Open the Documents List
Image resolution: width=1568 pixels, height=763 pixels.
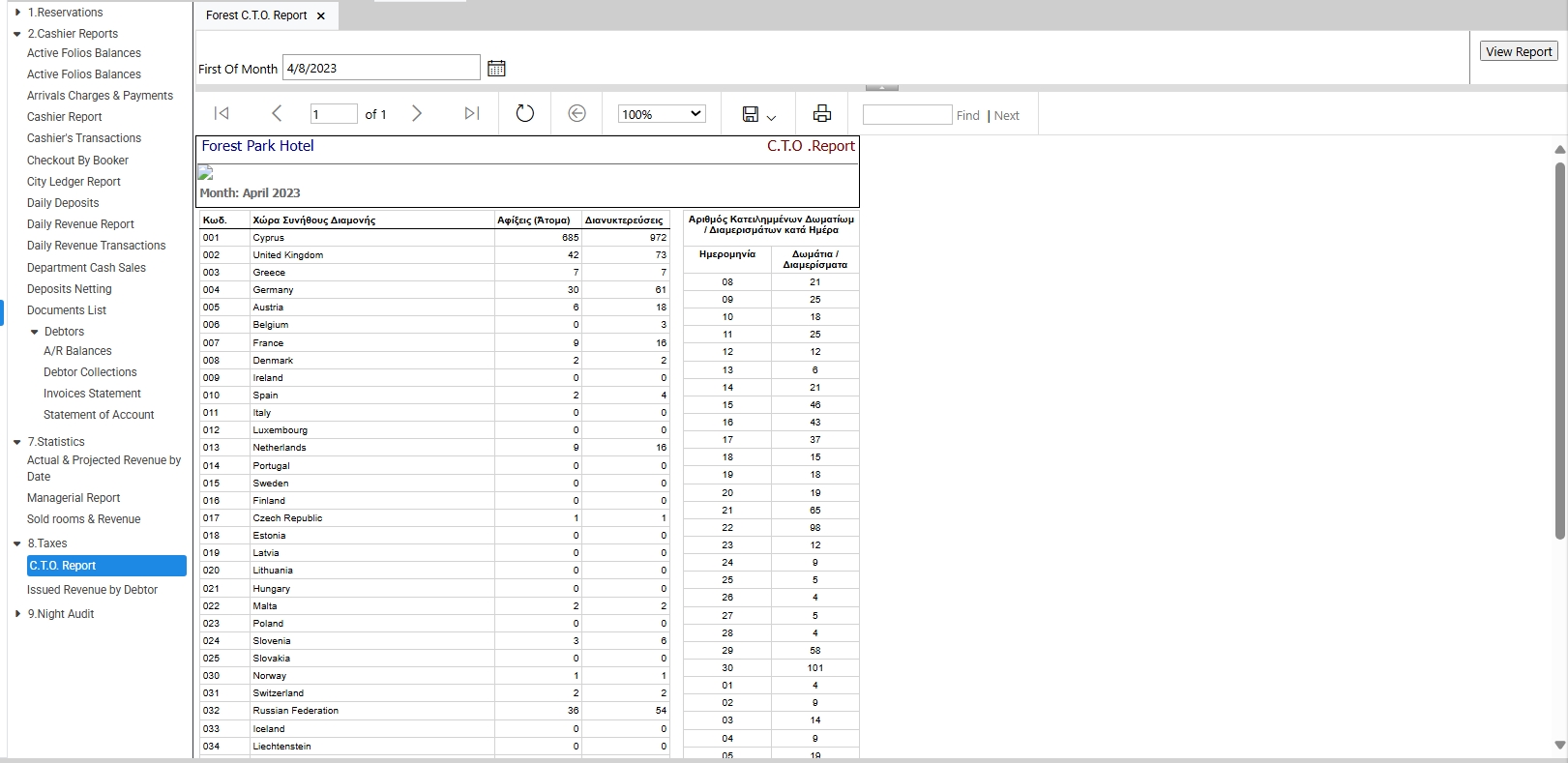click(67, 310)
